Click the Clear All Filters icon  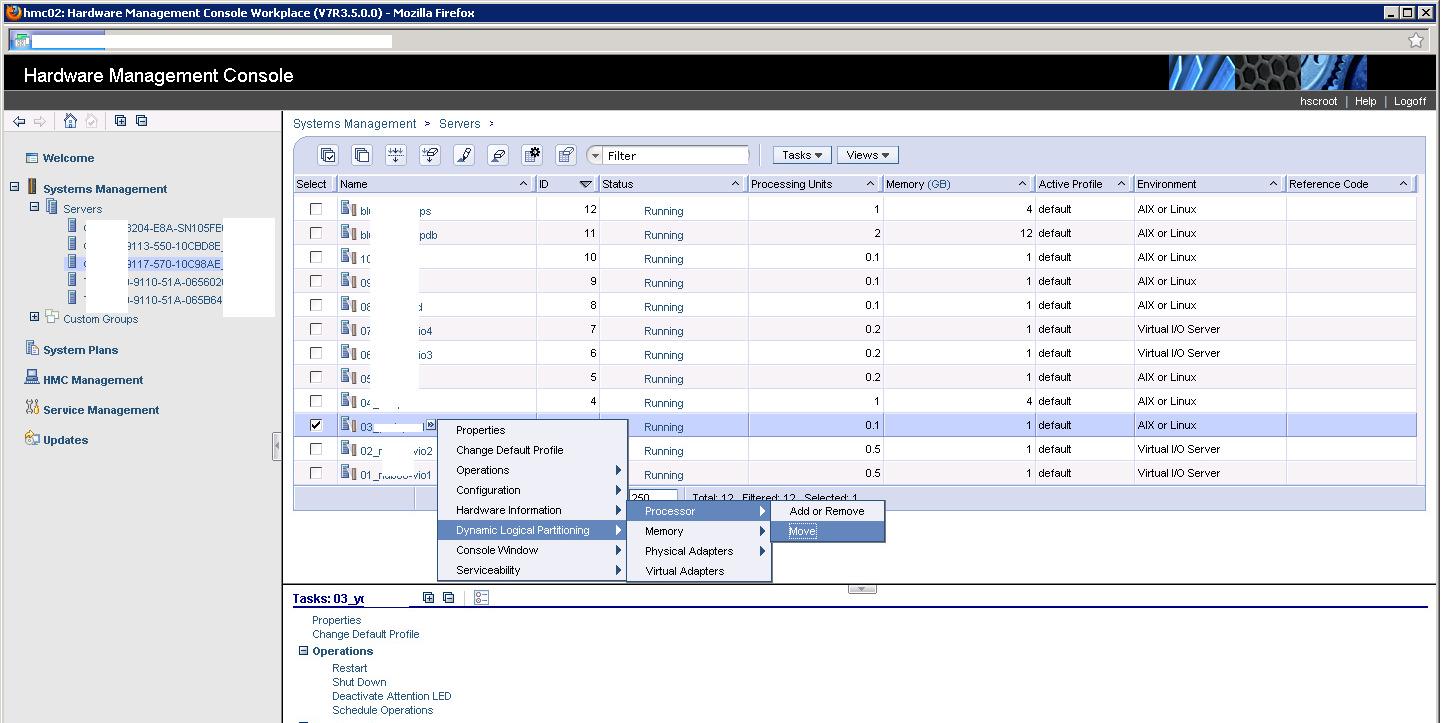tap(432, 155)
